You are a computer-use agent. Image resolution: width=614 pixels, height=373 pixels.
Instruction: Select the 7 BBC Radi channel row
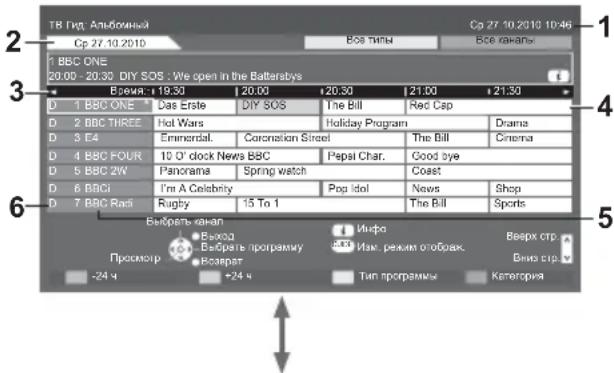coord(100,204)
